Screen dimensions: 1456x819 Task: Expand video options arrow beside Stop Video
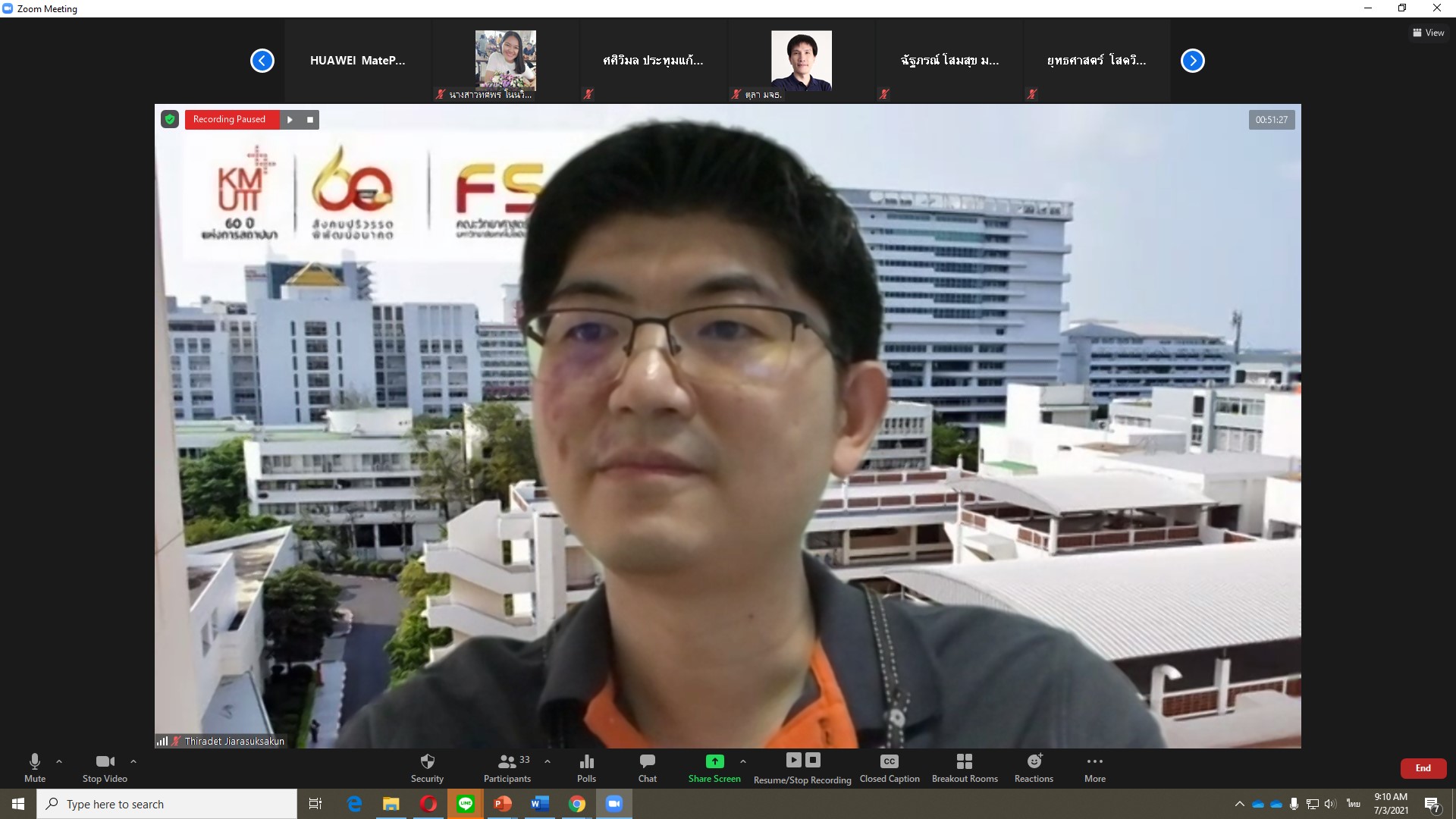pyautogui.click(x=133, y=761)
